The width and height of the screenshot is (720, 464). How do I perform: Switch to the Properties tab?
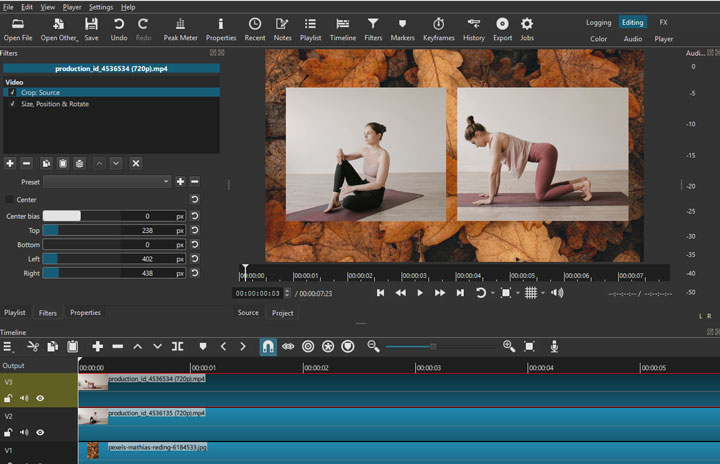[x=85, y=313]
